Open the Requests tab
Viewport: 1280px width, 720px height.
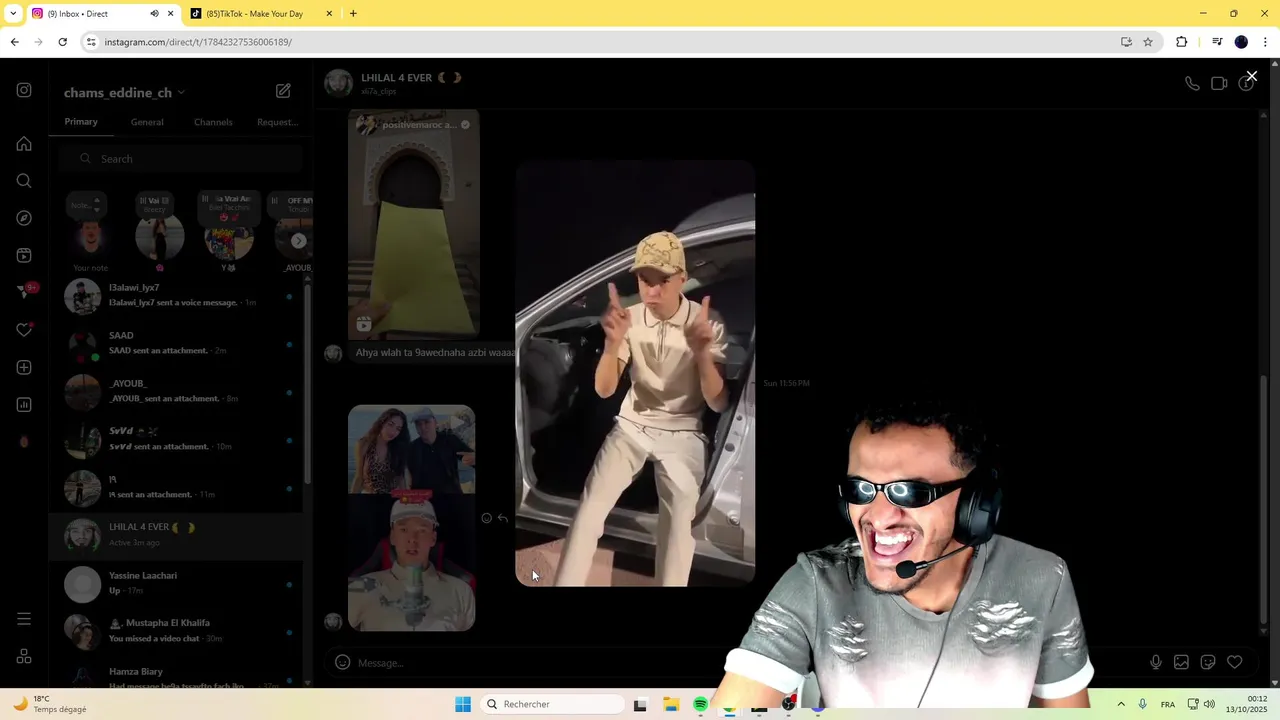click(x=277, y=122)
